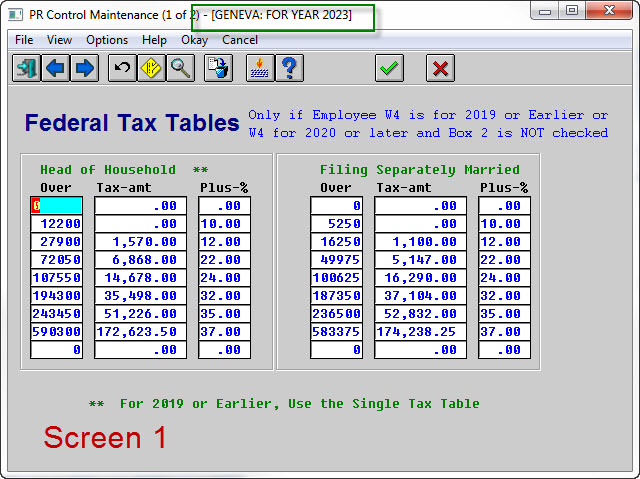Edit Head of Household Over field 107550

[56, 277]
